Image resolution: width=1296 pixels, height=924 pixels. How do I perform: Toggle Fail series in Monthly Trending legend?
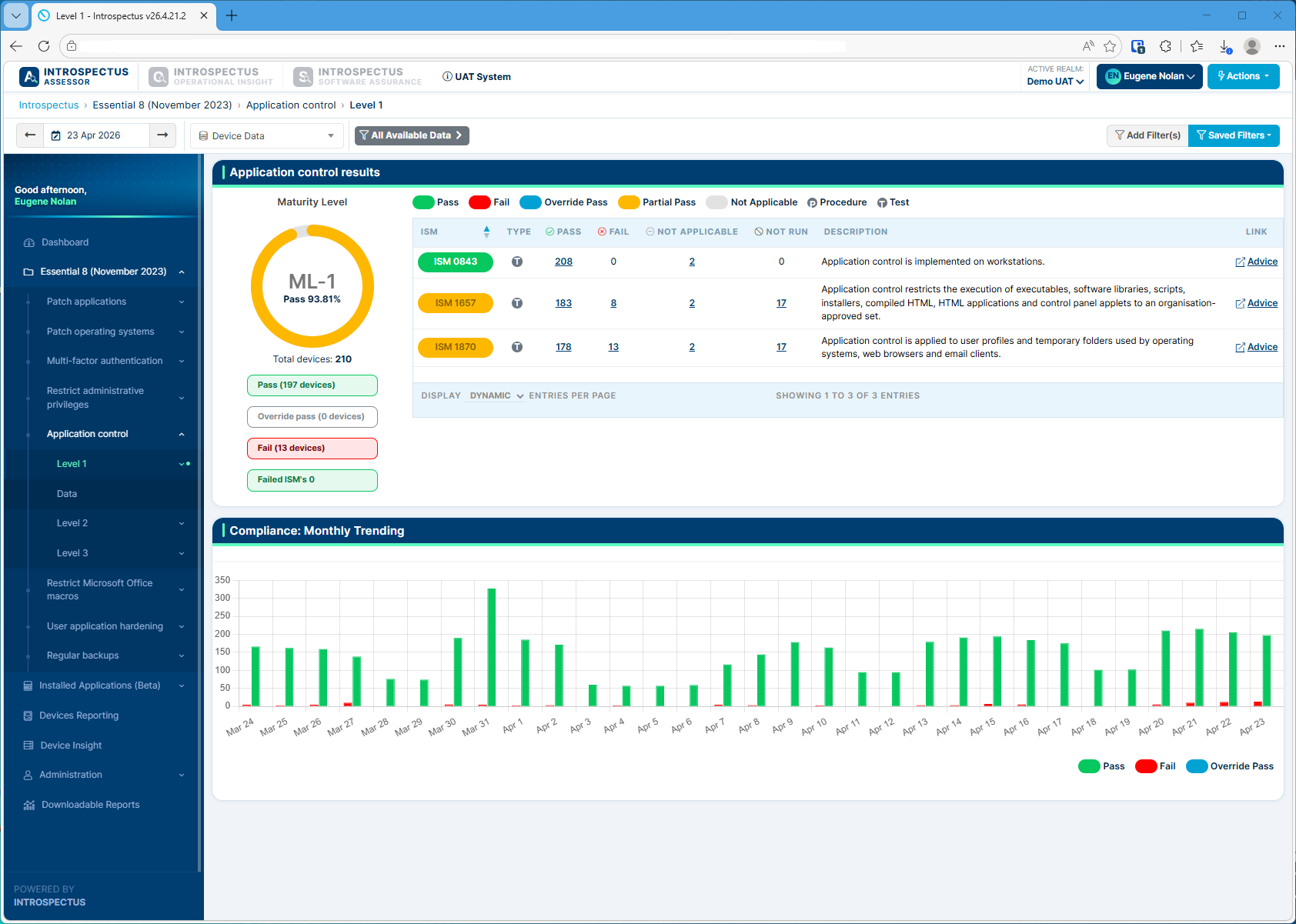point(1155,766)
